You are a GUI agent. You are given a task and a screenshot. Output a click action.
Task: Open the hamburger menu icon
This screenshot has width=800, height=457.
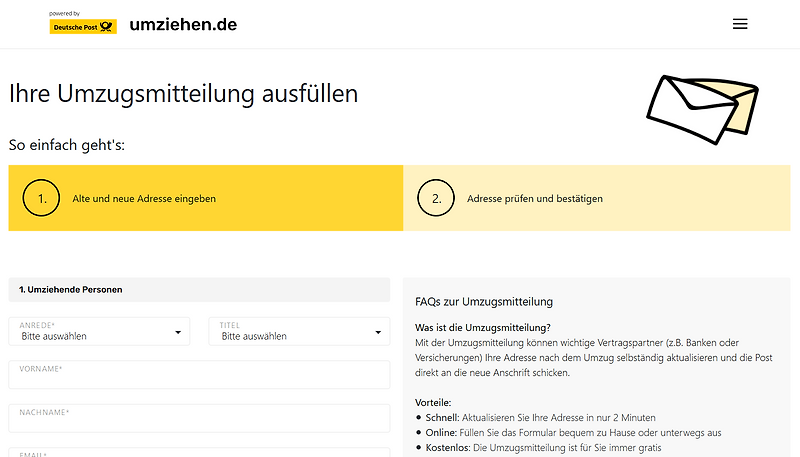point(740,24)
